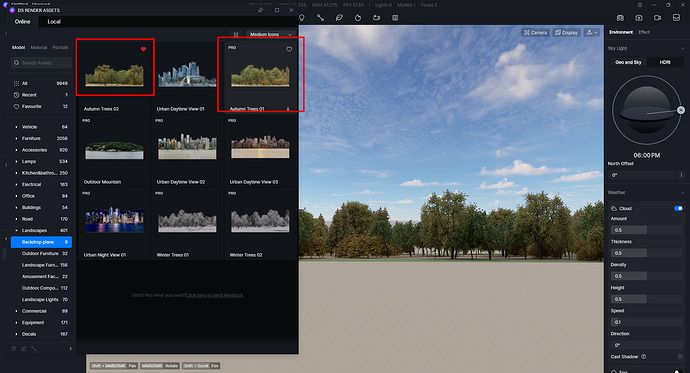This screenshot has height=373, width=690.
Task: Click the leaf vegetation tool icon
Action: 339,18
